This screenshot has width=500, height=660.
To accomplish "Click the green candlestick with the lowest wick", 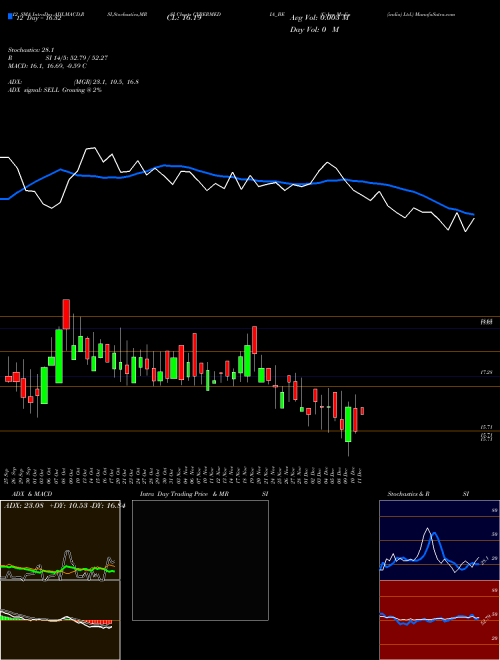I will point(348,424).
